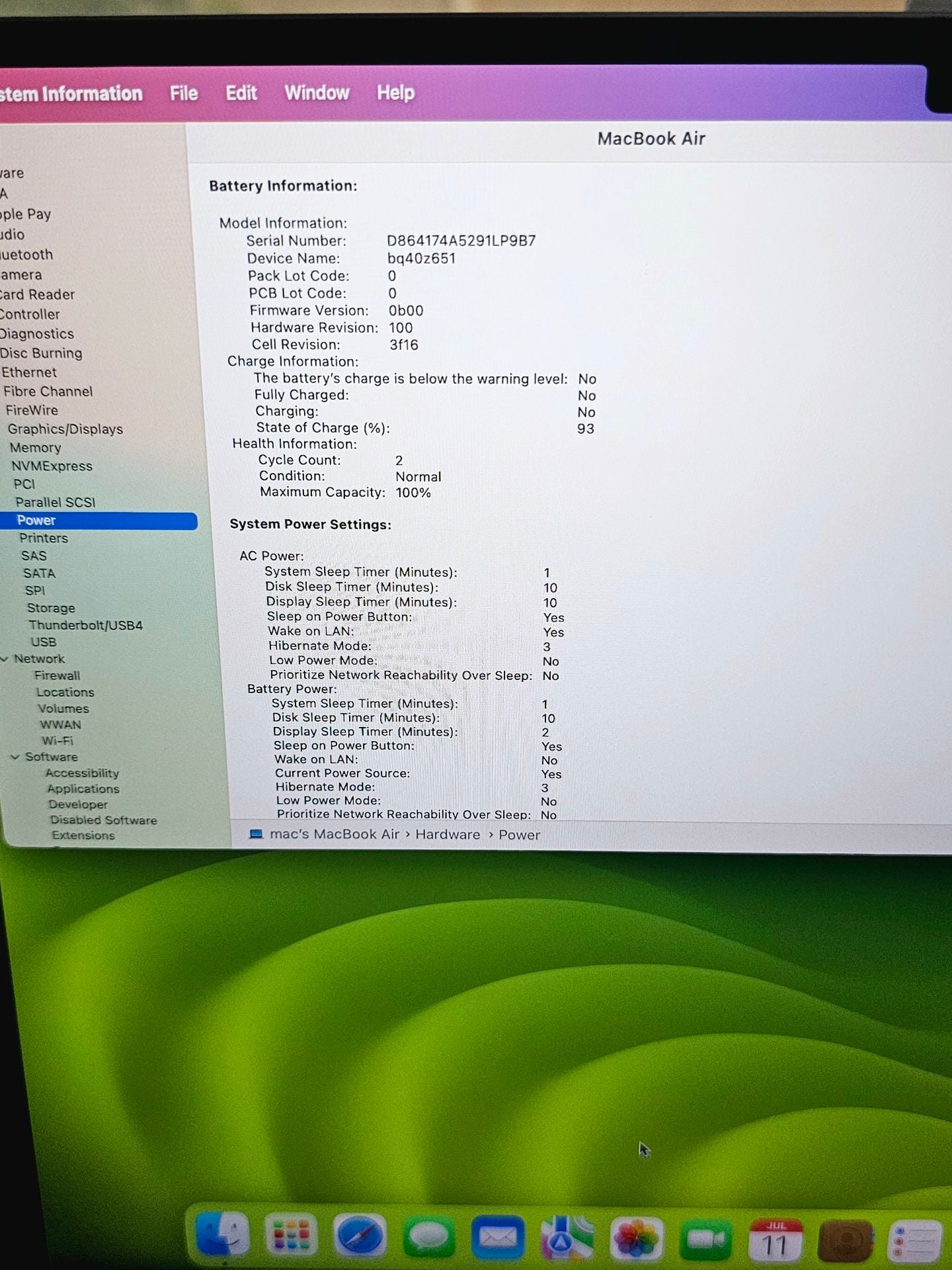The image size is (952, 1270).
Task: Select Ethernet in the sidebar
Action: point(29,372)
